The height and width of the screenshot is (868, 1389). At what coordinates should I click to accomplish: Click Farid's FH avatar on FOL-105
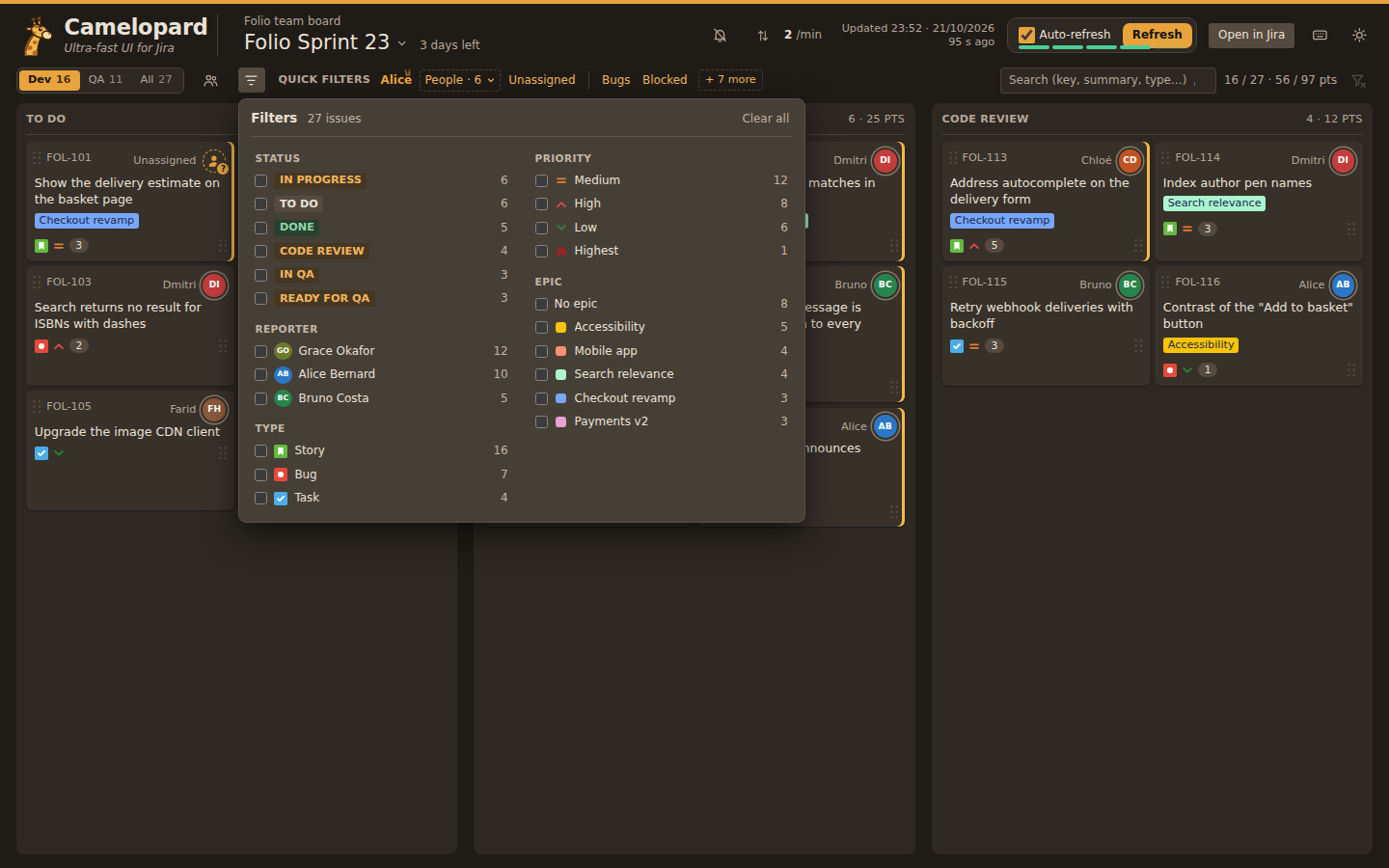[214, 409]
